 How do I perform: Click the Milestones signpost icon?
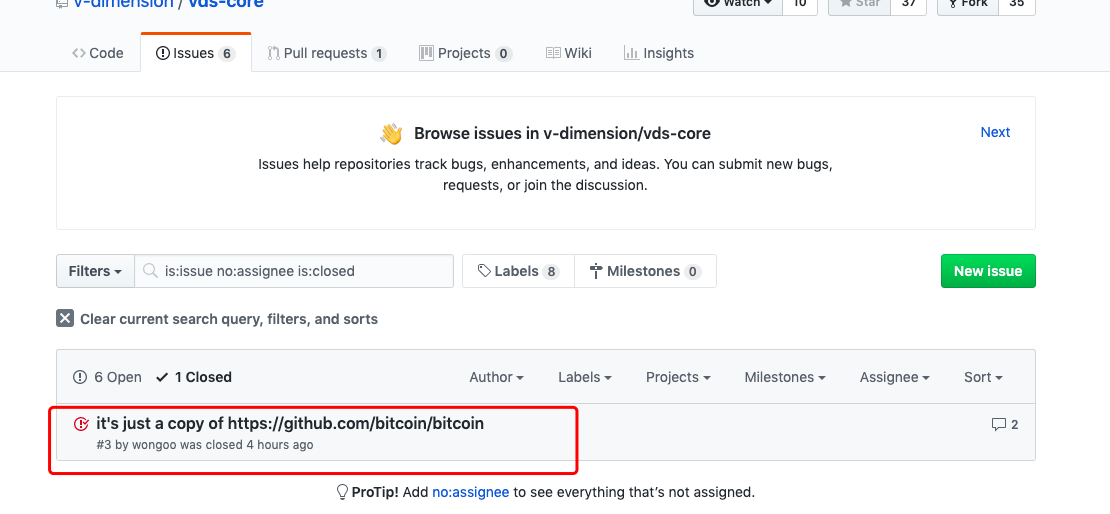click(595, 271)
